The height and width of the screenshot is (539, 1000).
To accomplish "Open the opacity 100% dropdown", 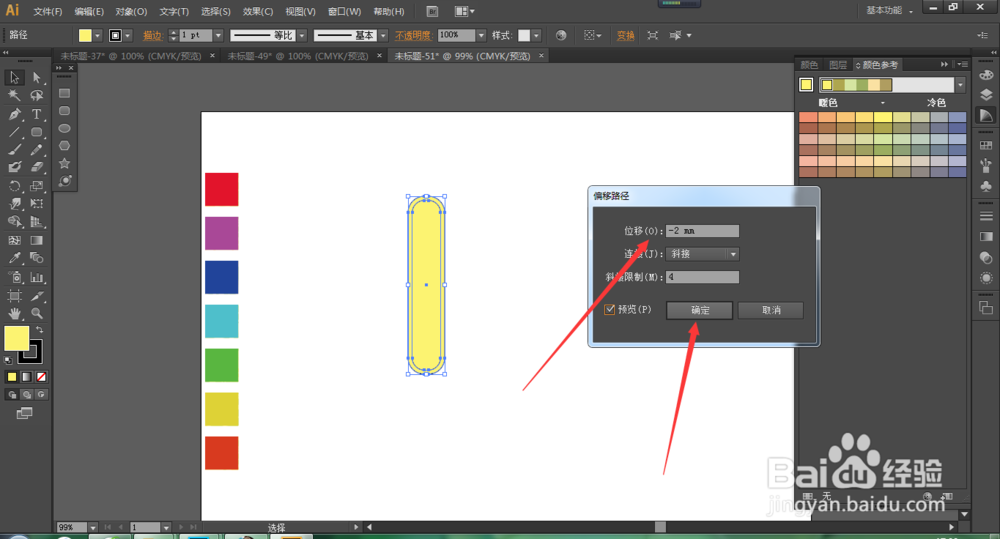I will tap(481, 36).
